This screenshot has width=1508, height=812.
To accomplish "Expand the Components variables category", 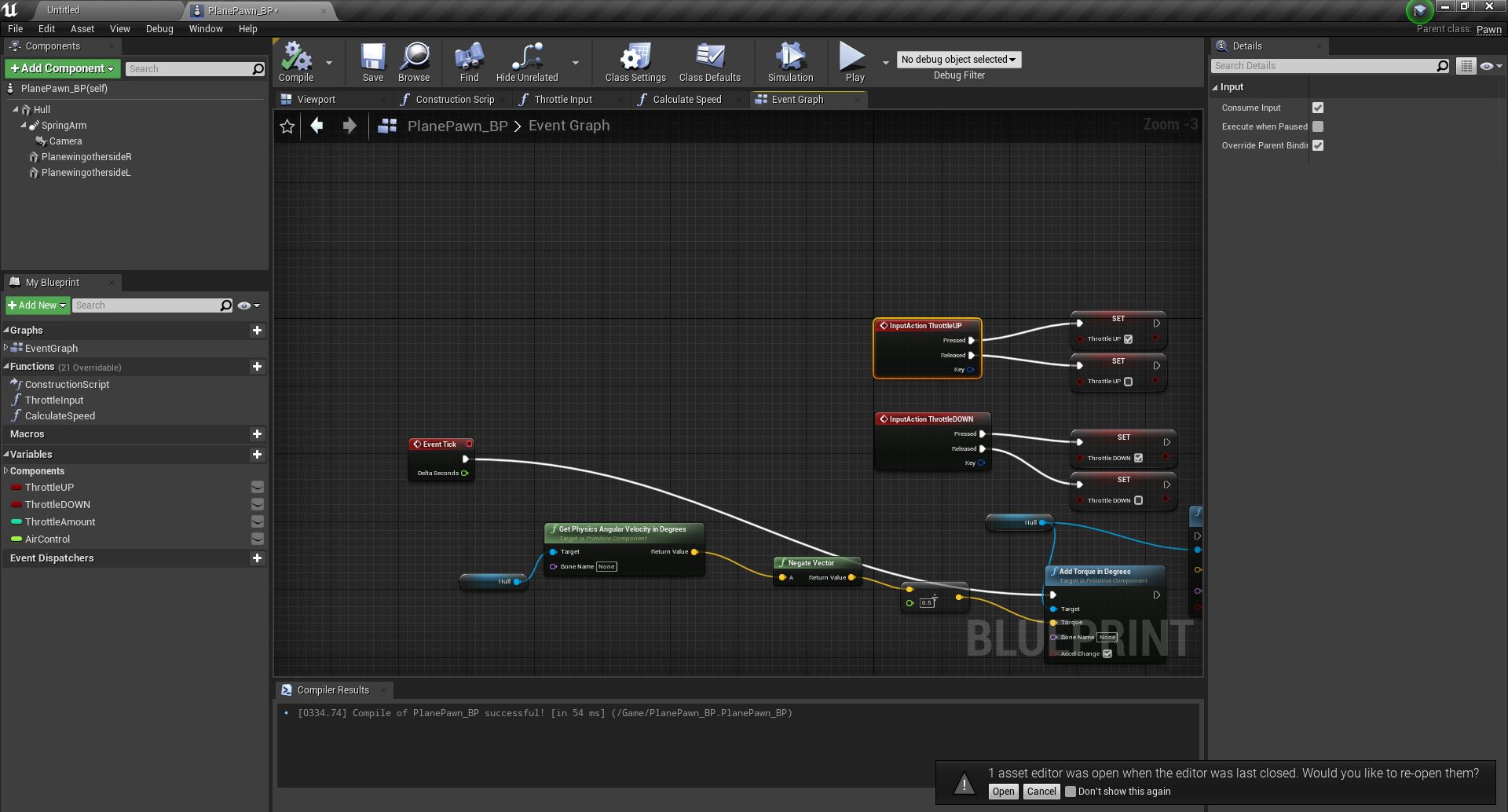I will (6, 471).
